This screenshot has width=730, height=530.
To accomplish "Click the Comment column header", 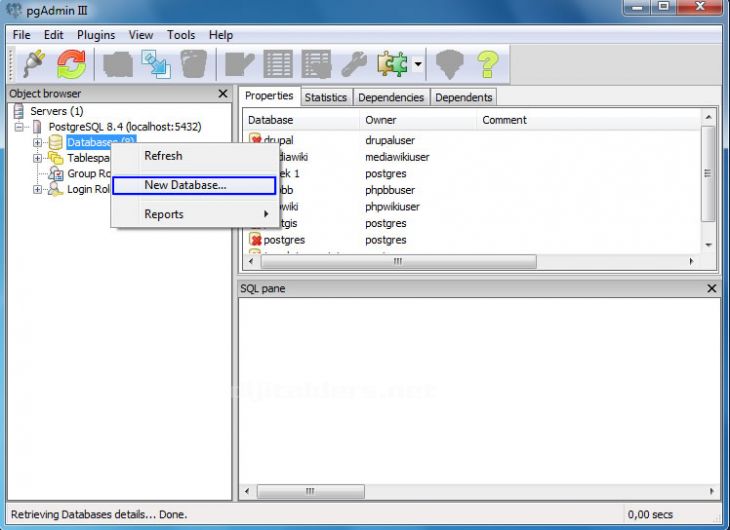I will click(x=588, y=120).
